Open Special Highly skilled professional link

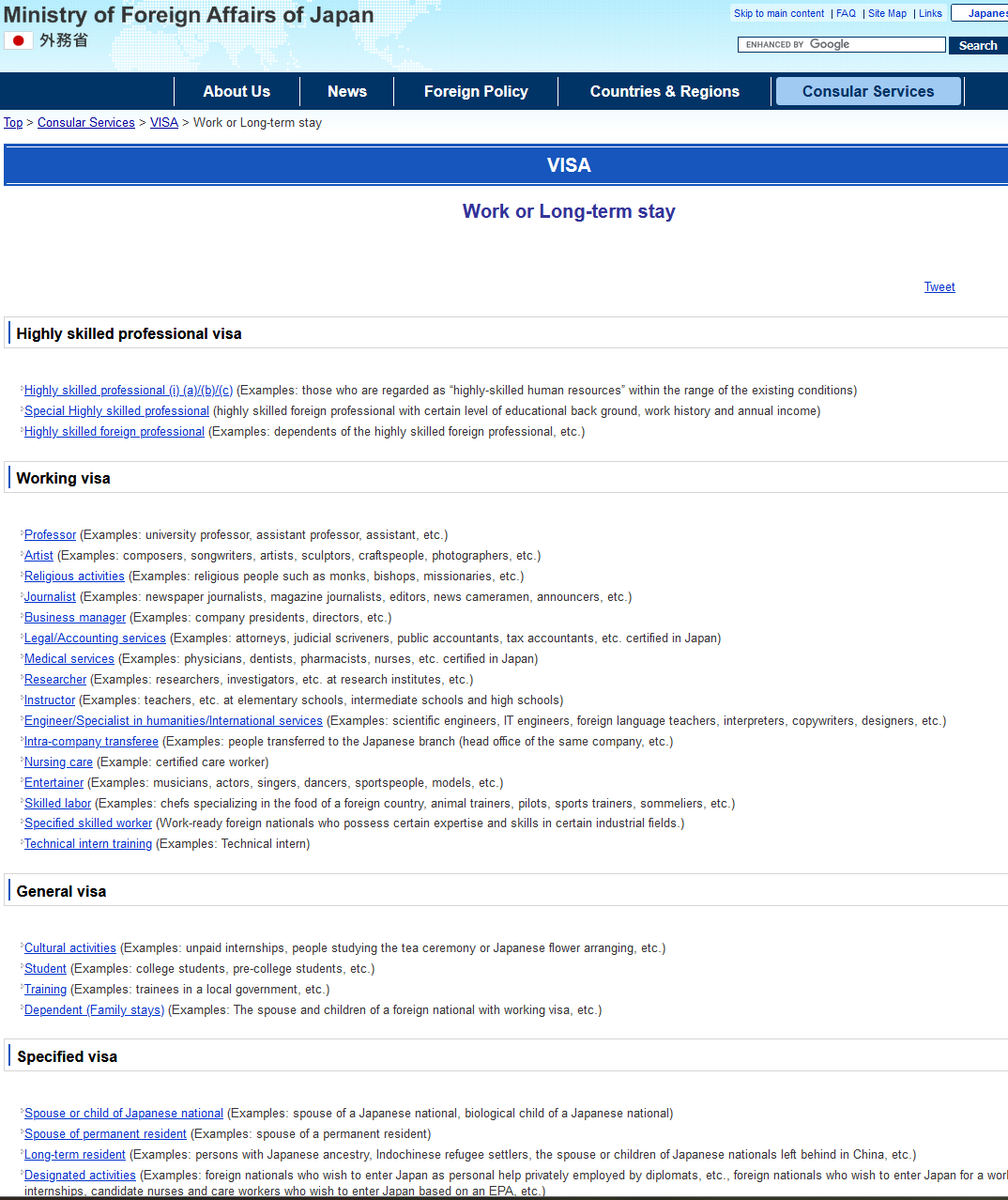[x=116, y=411]
